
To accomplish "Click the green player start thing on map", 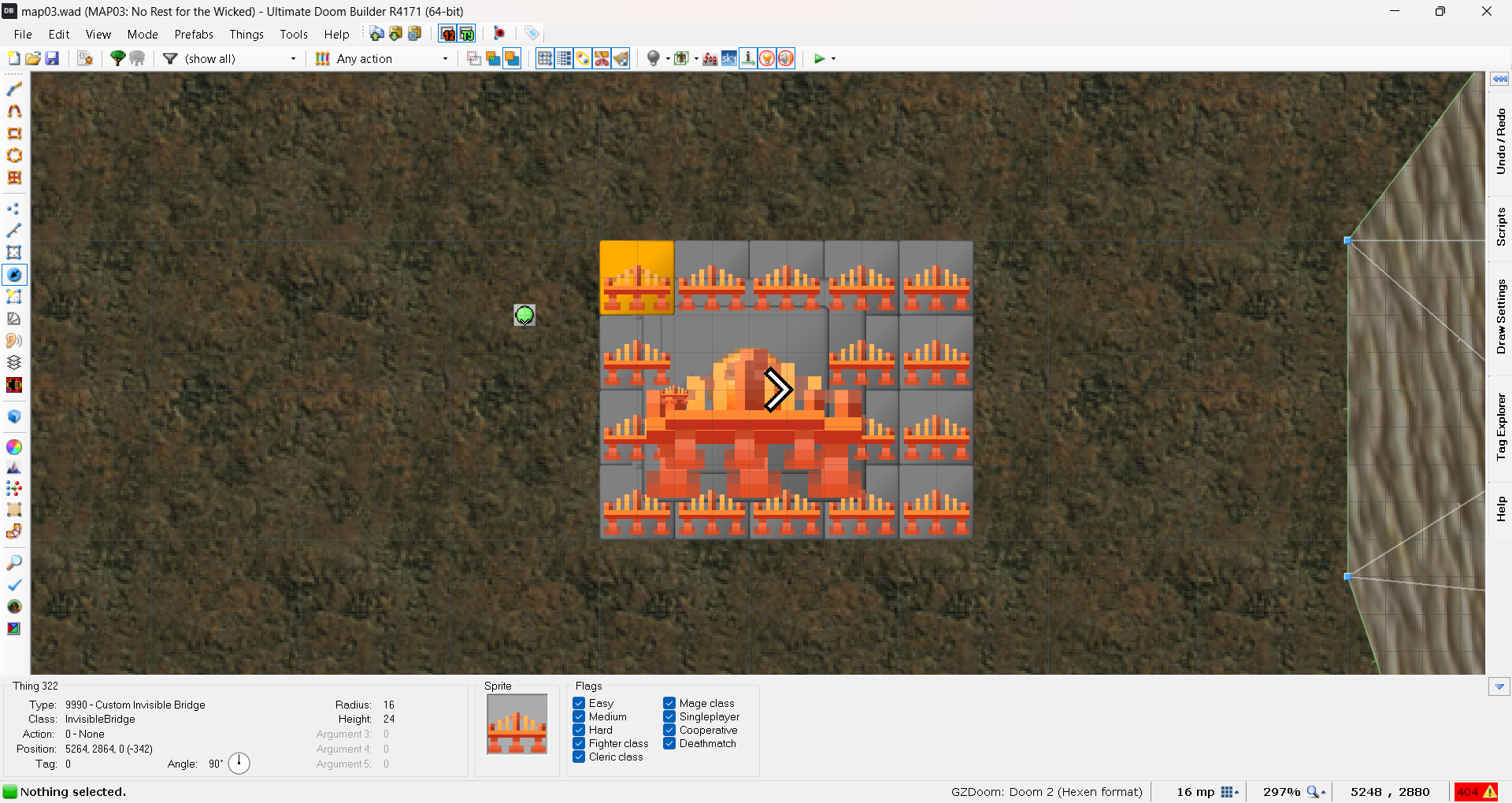I will click(524, 316).
